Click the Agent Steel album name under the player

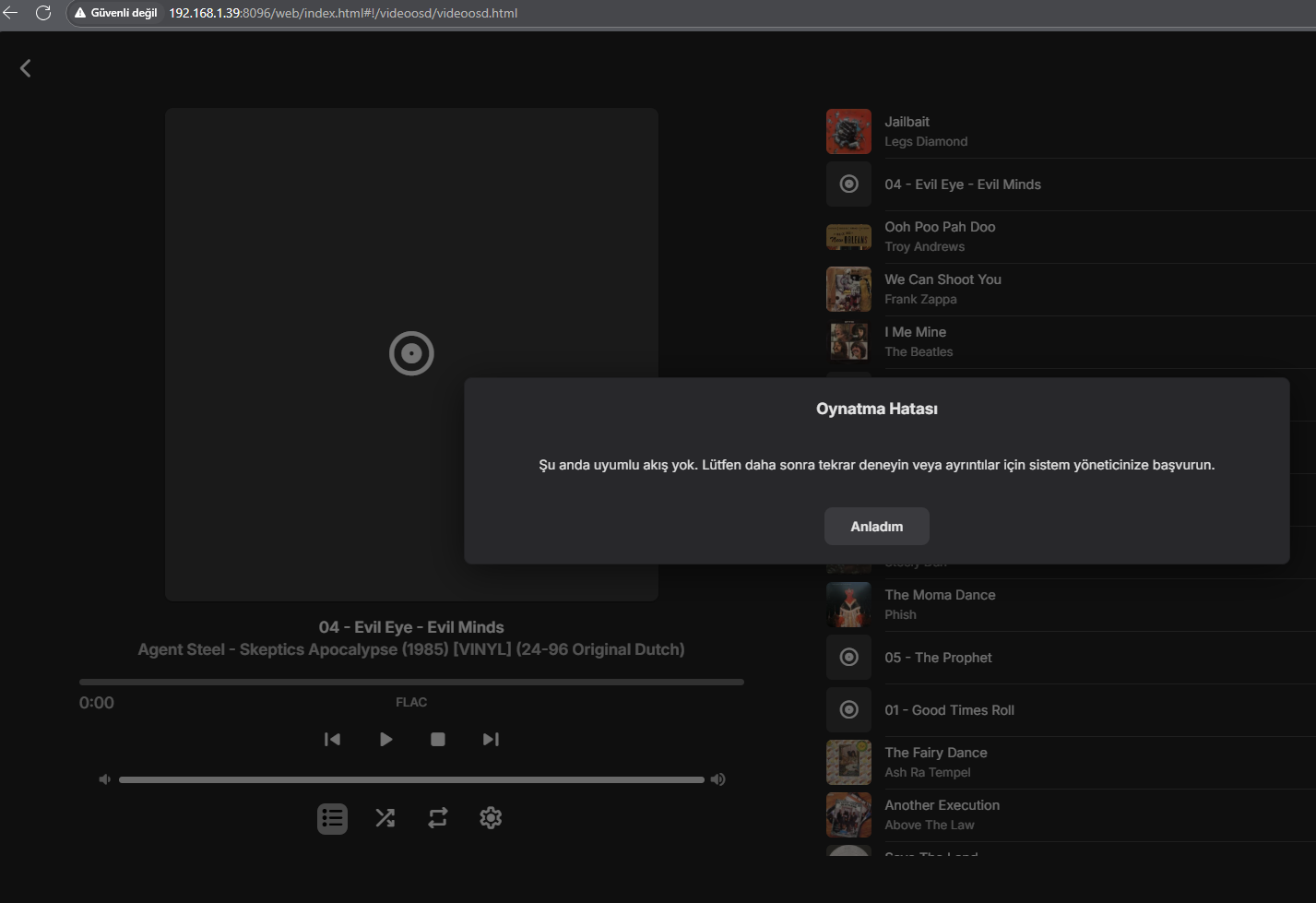(x=411, y=649)
